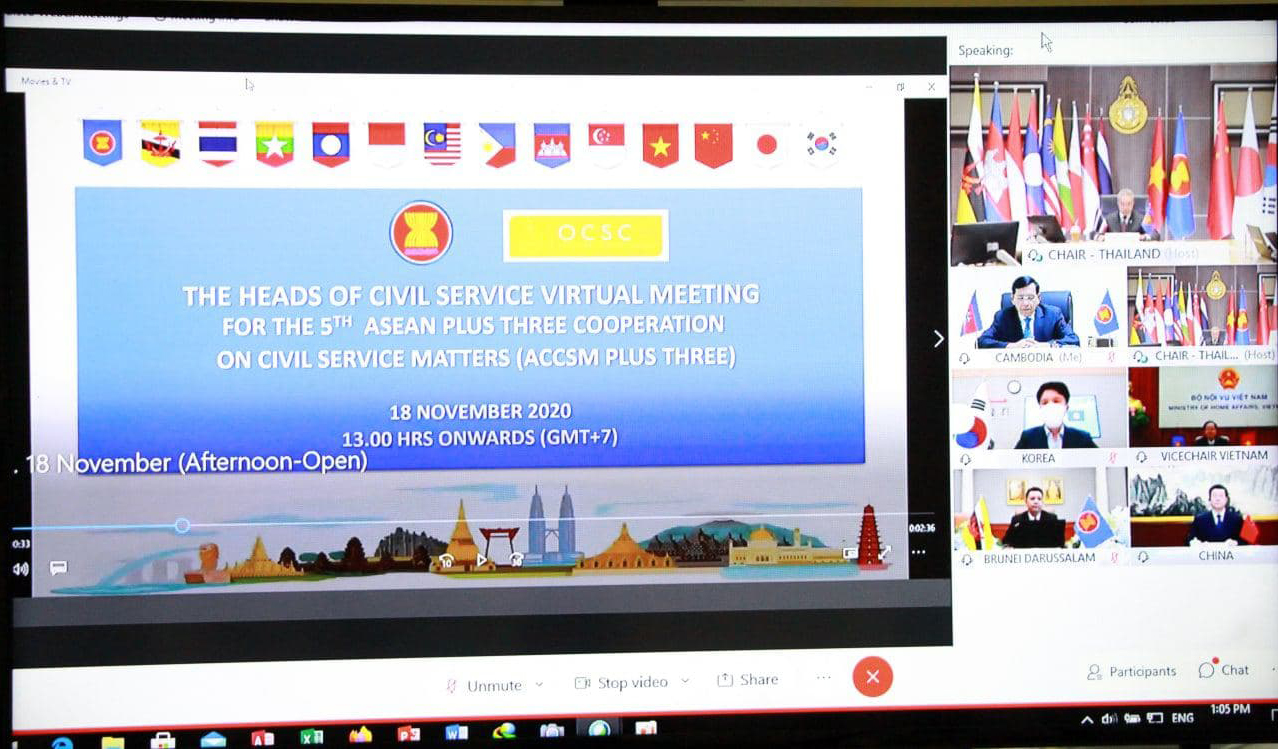Enter fullscreen with the expand arrows icon
Screen dimensions: 1278x749
[883, 552]
